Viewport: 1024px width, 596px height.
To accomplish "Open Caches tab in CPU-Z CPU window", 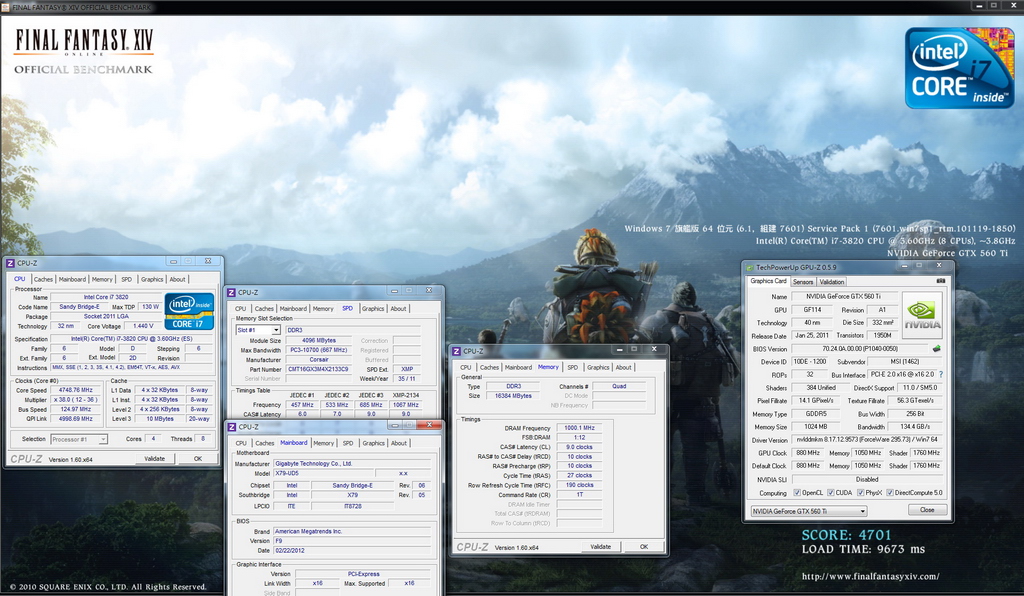I will point(43,279).
